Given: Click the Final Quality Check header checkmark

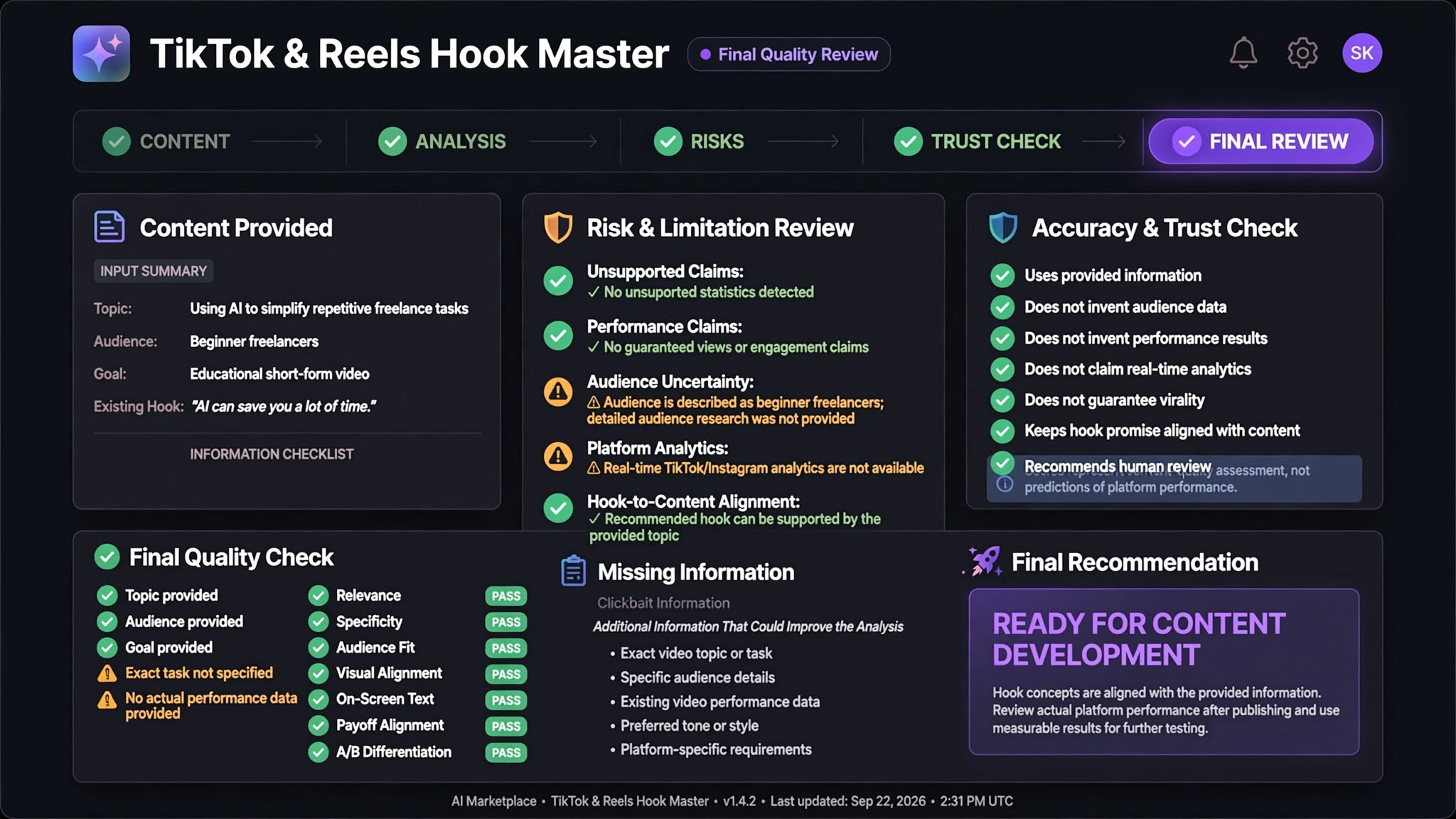Looking at the screenshot, I should (107, 557).
